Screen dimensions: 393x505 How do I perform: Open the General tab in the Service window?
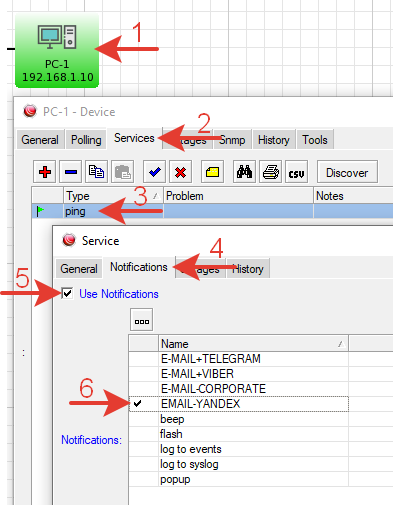pos(79,268)
